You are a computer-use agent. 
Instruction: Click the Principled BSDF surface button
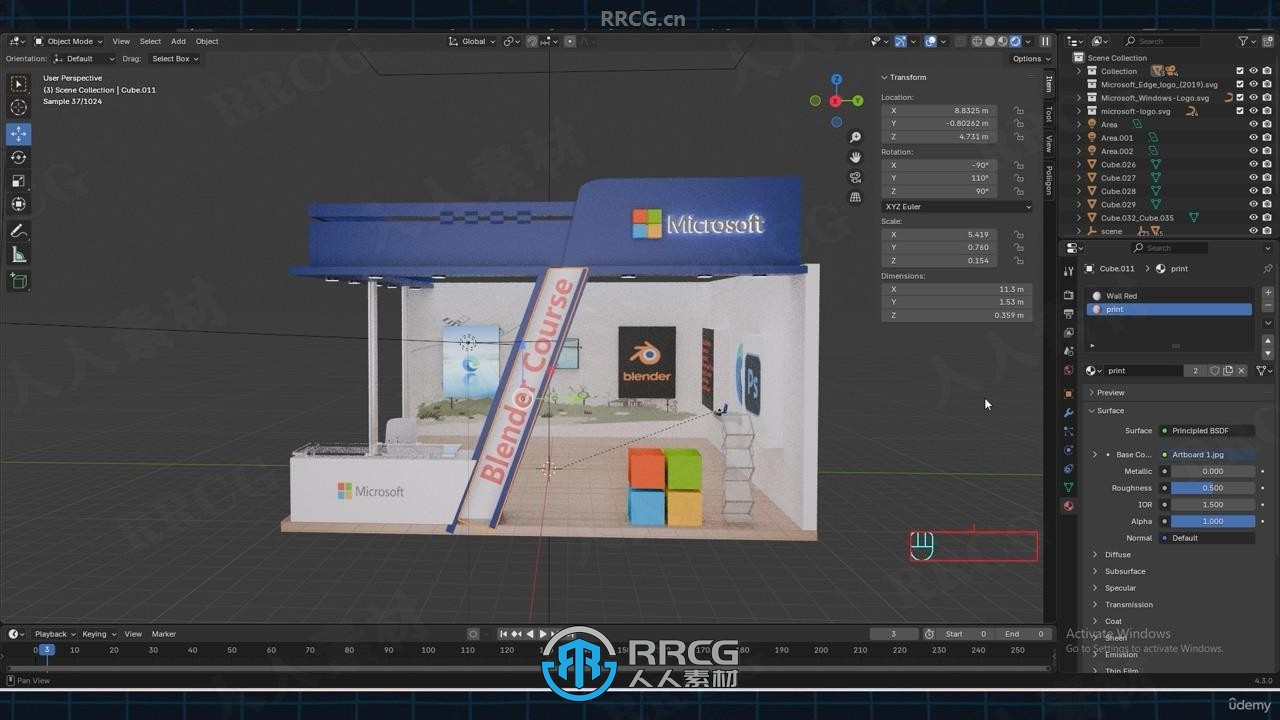1206,431
